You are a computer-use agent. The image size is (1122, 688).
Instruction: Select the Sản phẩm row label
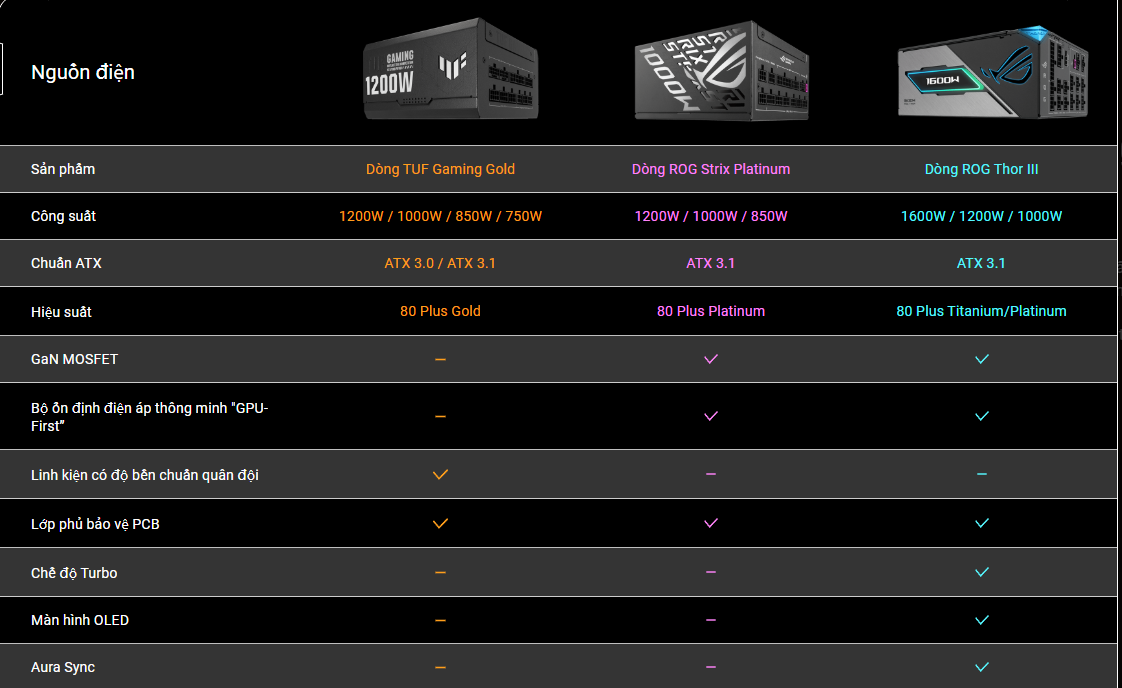63,169
